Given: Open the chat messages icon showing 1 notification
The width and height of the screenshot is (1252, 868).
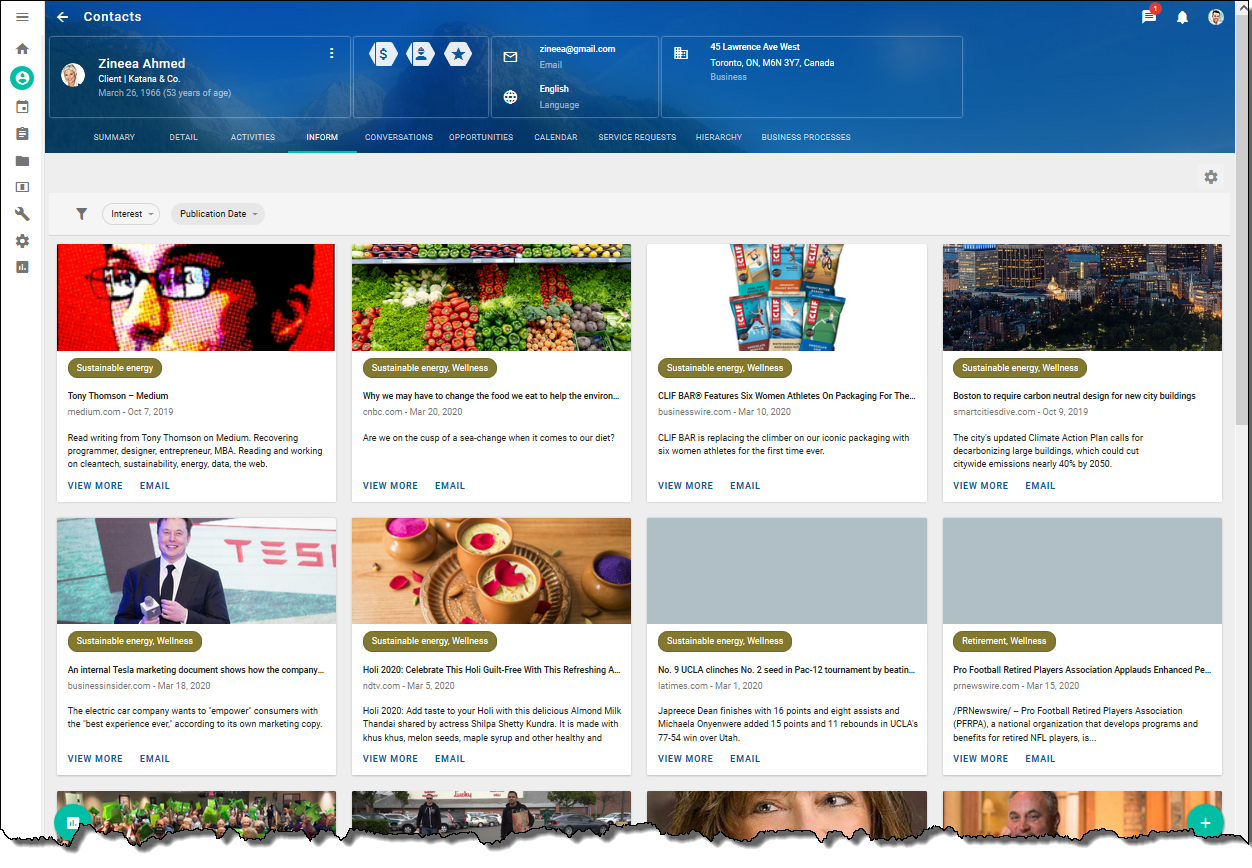Looking at the screenshot, I should pyautogui.click(x=1148, y=17).
